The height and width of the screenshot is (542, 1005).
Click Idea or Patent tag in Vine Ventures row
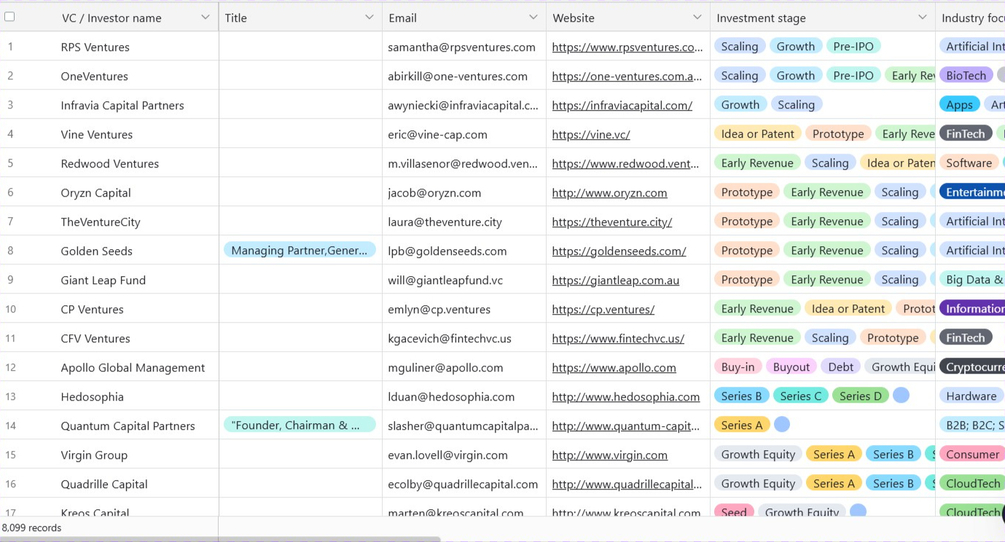point(758,134)
